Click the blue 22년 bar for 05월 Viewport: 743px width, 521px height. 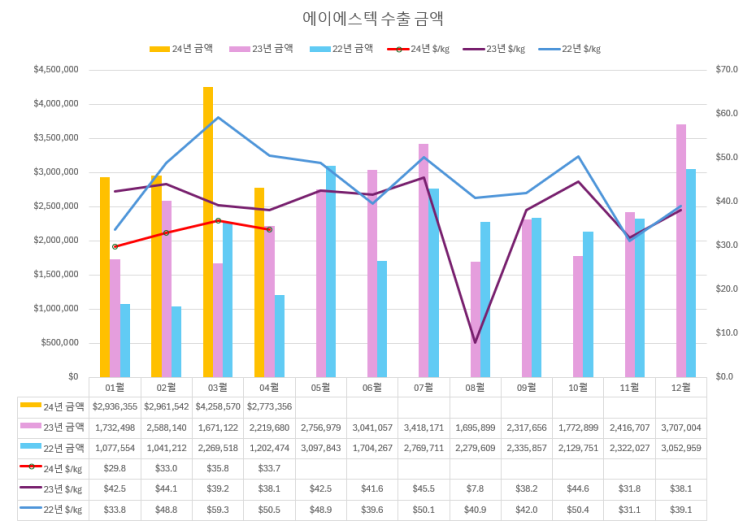[331, 272]
